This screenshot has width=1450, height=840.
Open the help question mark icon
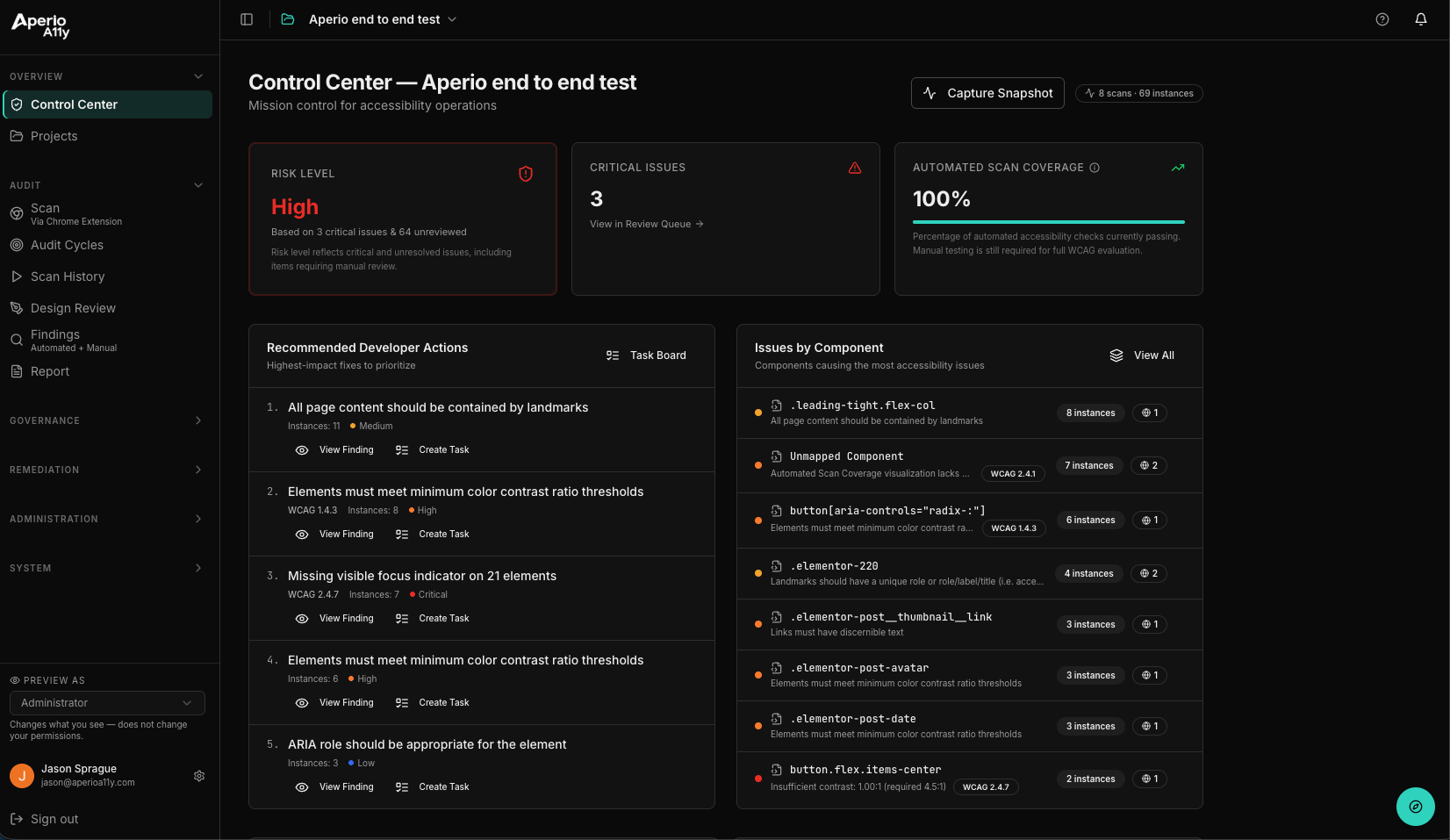(x=1382, y=19)
